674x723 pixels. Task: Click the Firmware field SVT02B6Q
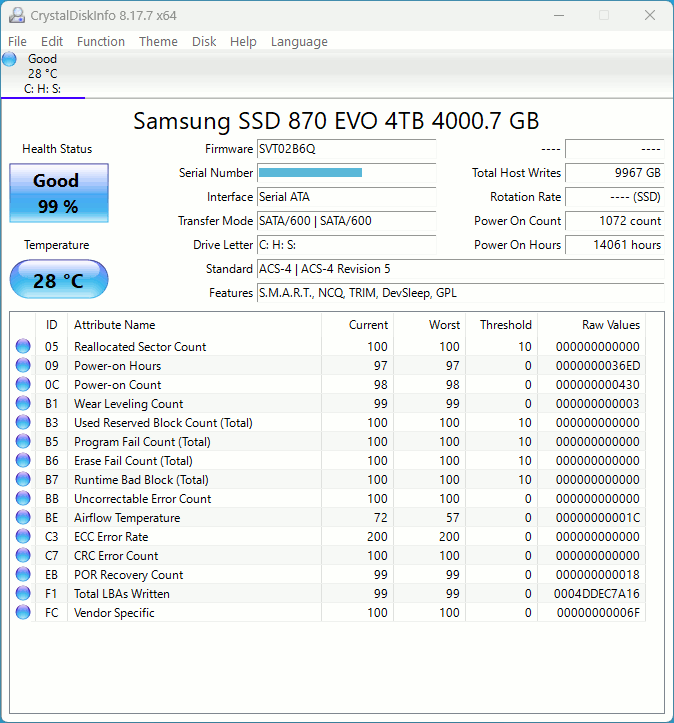346,149
